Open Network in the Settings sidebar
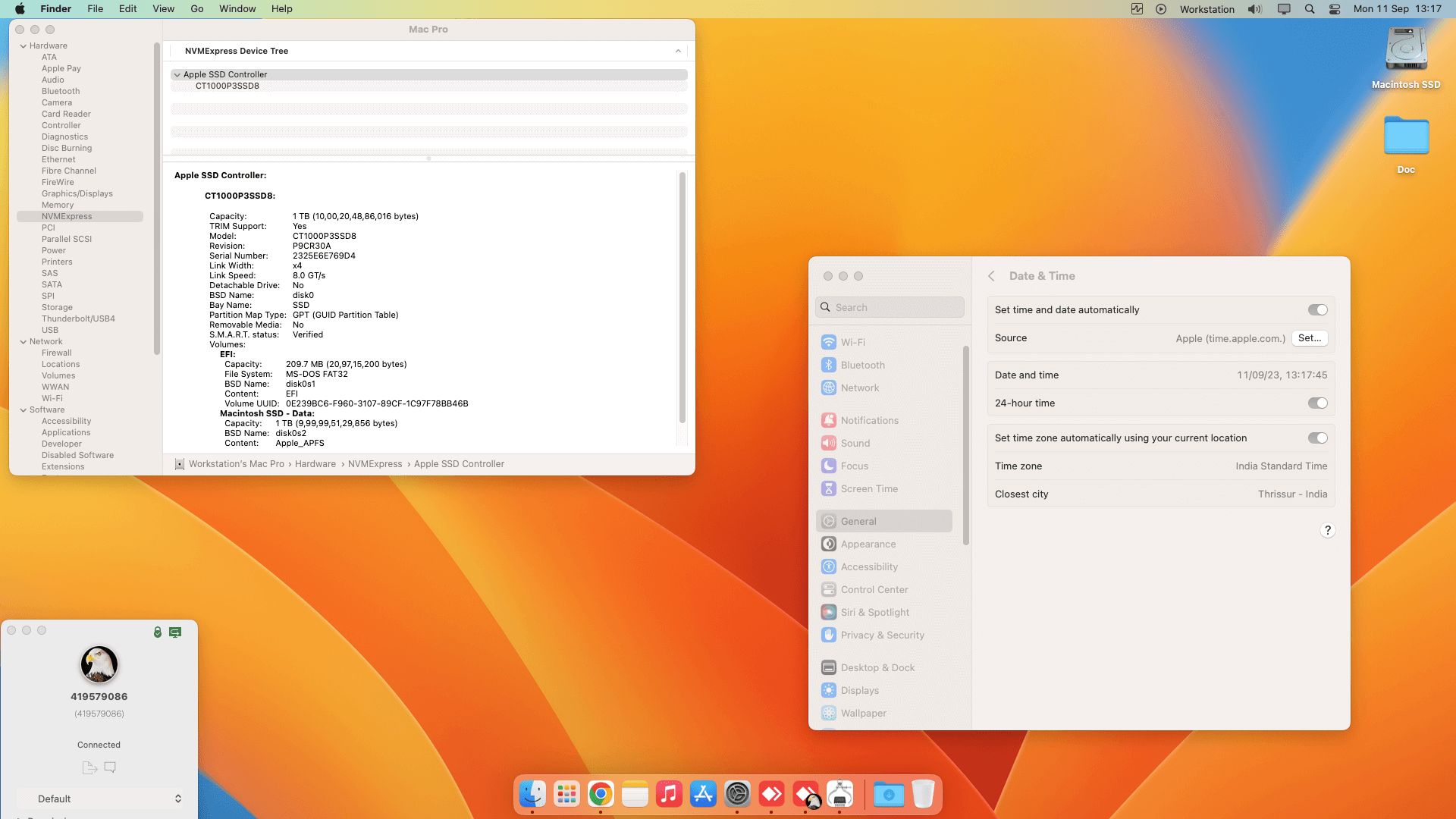Image resolution: width=1456 pixels, height=819 pixels. [x=883, y=388]
